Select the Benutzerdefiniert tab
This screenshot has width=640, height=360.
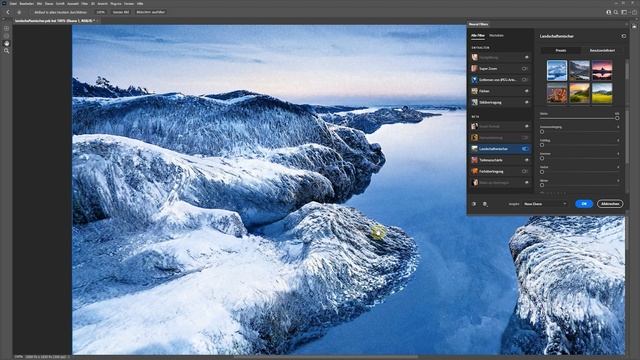(x=602, y=50)
